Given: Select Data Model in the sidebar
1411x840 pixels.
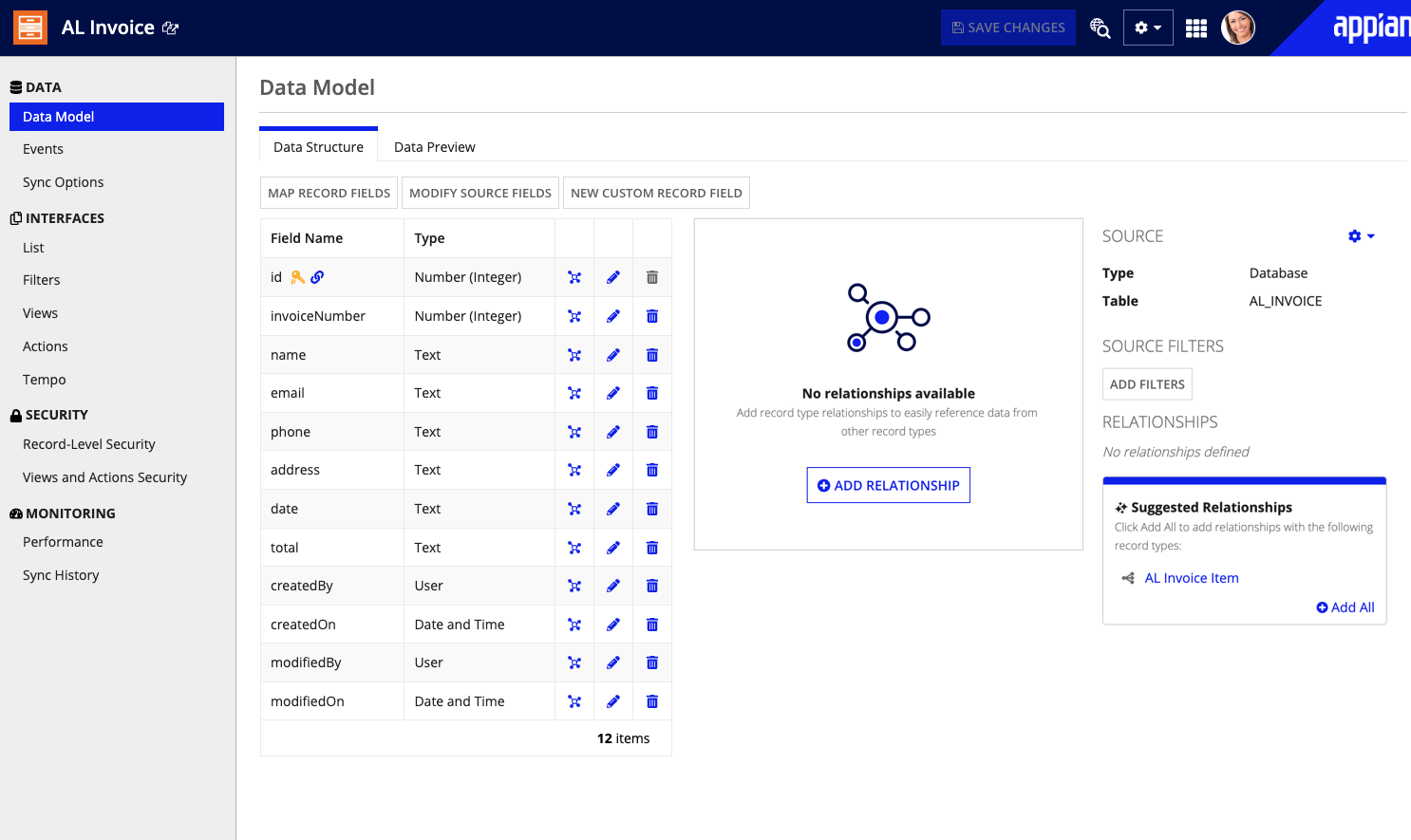Looking at the screenshot, I should [x=117, y=117].
